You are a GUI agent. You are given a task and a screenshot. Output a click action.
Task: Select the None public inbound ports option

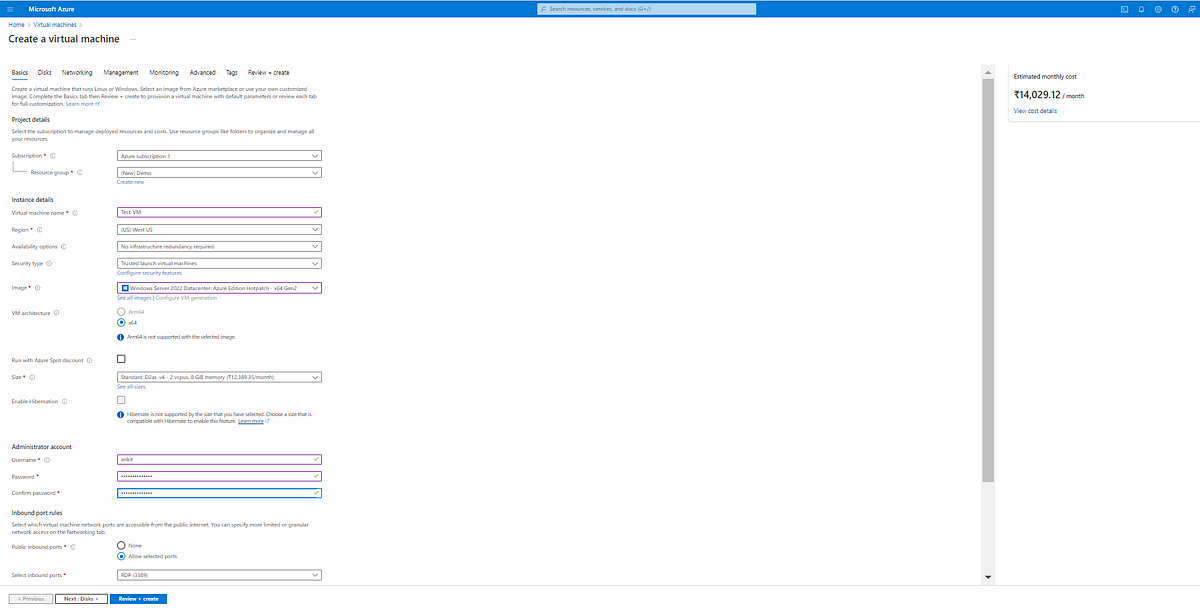pyautogui.click(x=121, y=543)
